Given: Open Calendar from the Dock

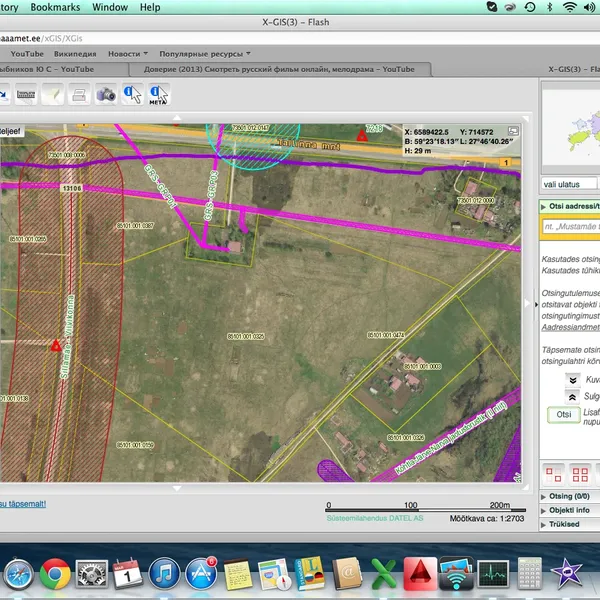Looking at the screenshot, I should 128,574.
